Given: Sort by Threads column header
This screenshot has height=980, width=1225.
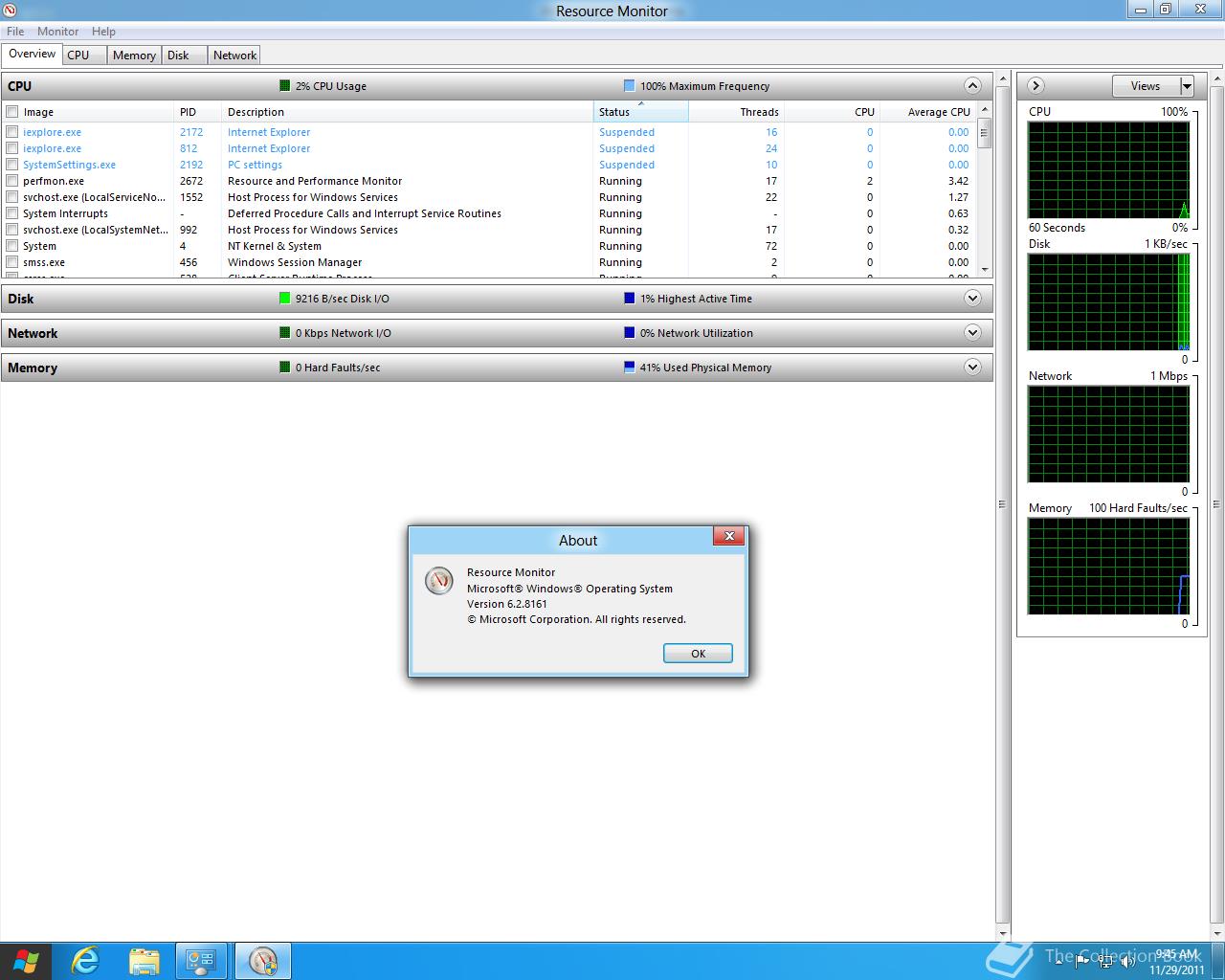Looking at the screenshot, I should coord(736,112).
